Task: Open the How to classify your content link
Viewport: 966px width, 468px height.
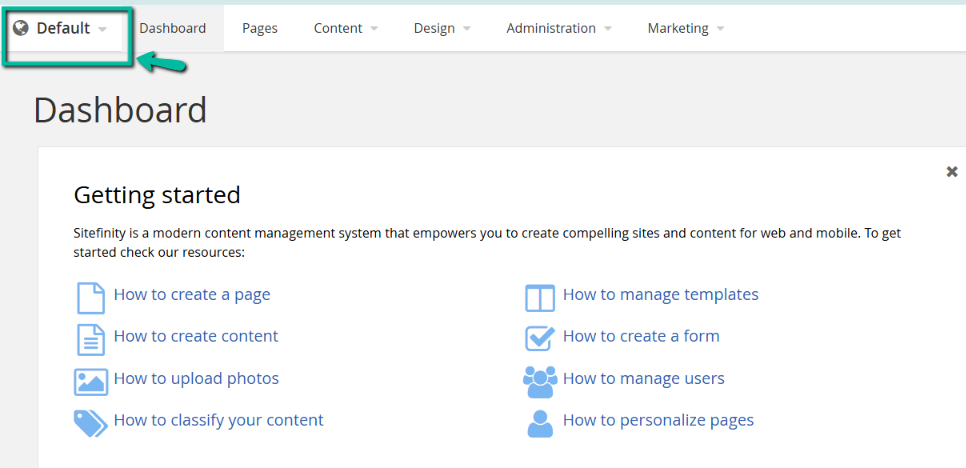Action: tap(219, 420)
